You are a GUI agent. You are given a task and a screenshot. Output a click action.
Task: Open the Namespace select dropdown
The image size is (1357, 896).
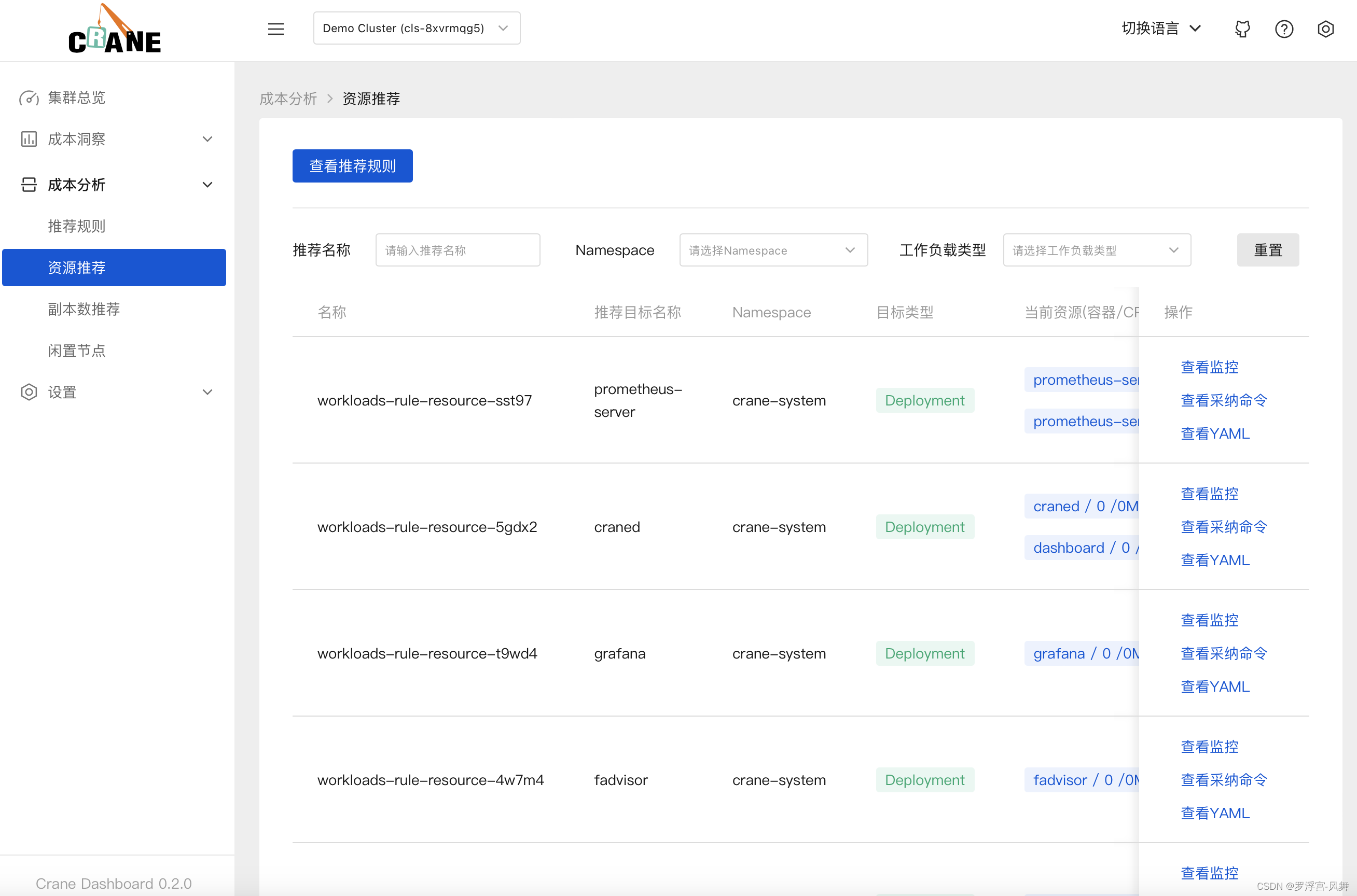[773, 250]
